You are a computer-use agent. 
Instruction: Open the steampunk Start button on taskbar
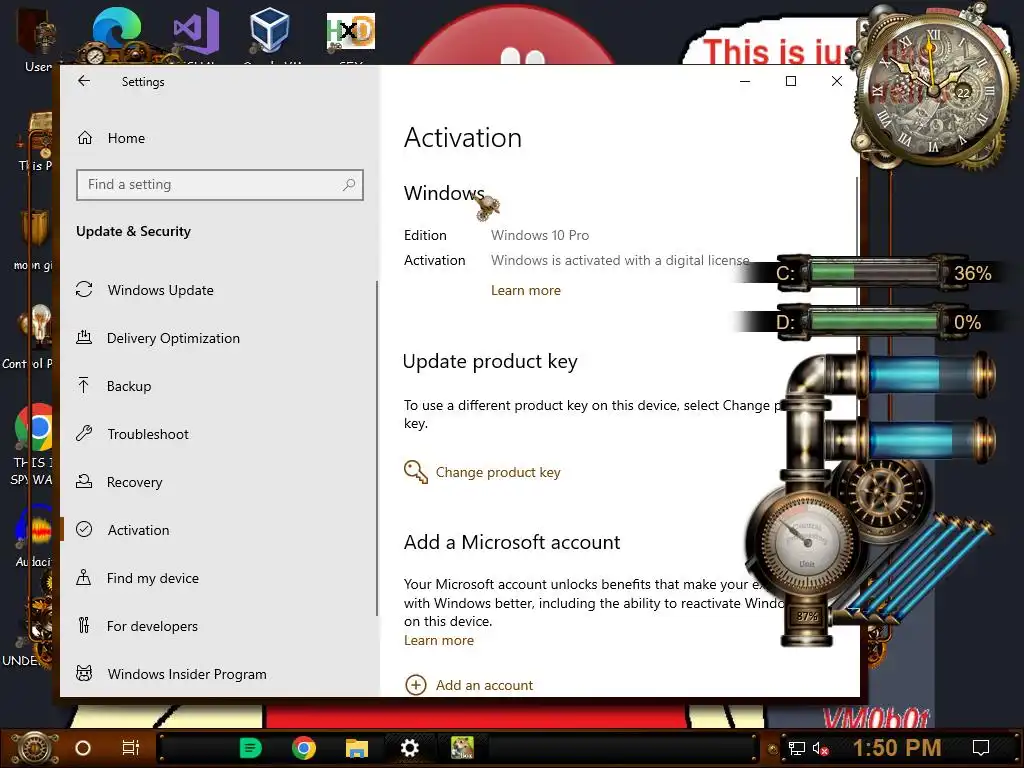coord(34,748)
